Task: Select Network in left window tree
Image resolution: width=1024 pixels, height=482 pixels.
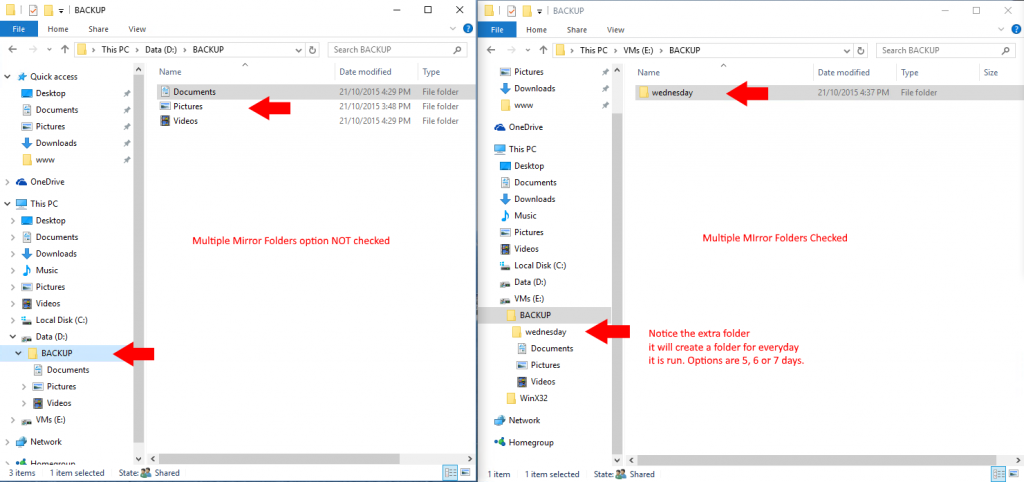Action: pos(46,442)
